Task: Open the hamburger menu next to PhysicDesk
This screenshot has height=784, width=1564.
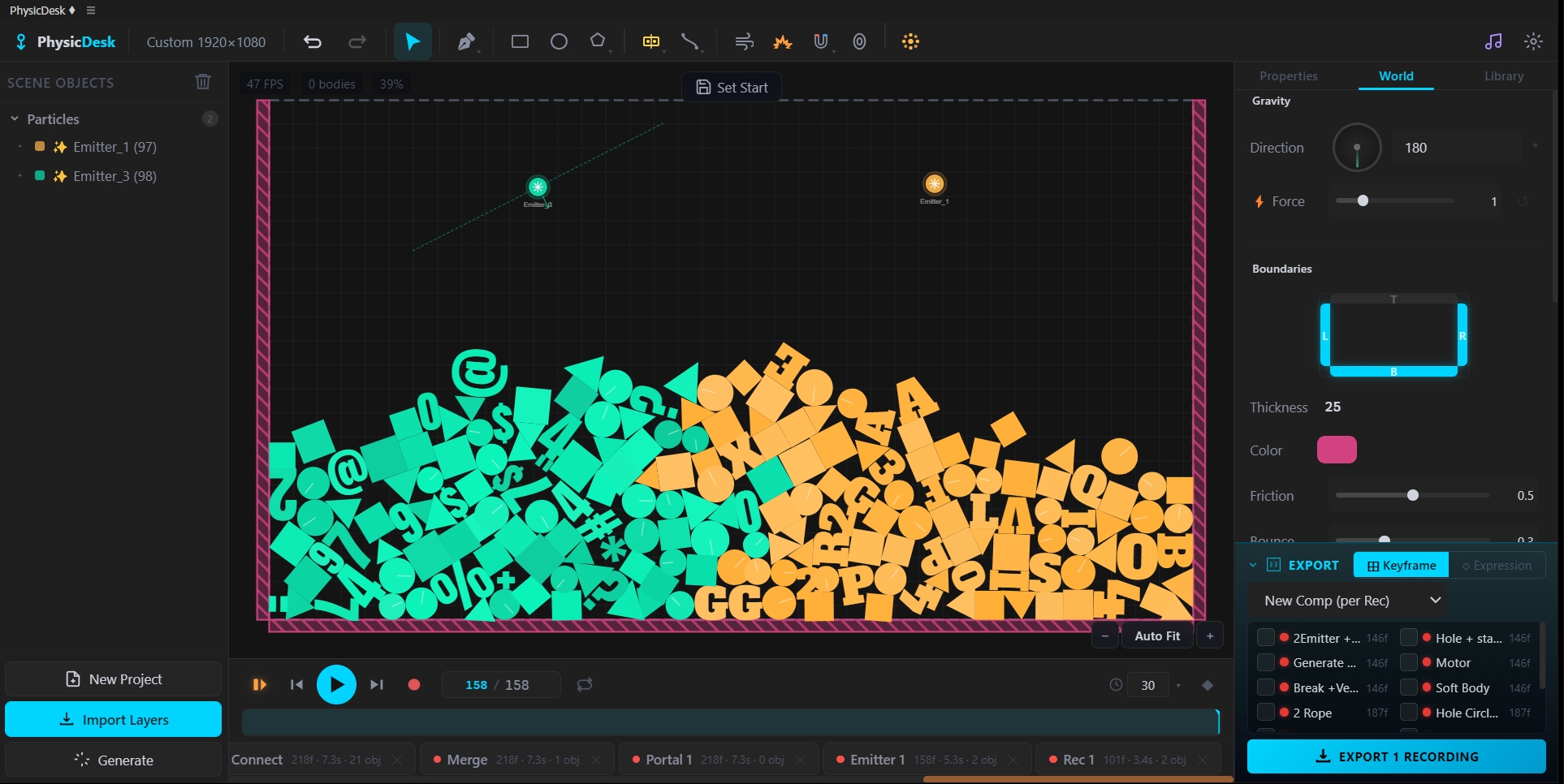Action: [x=91, y=11]
